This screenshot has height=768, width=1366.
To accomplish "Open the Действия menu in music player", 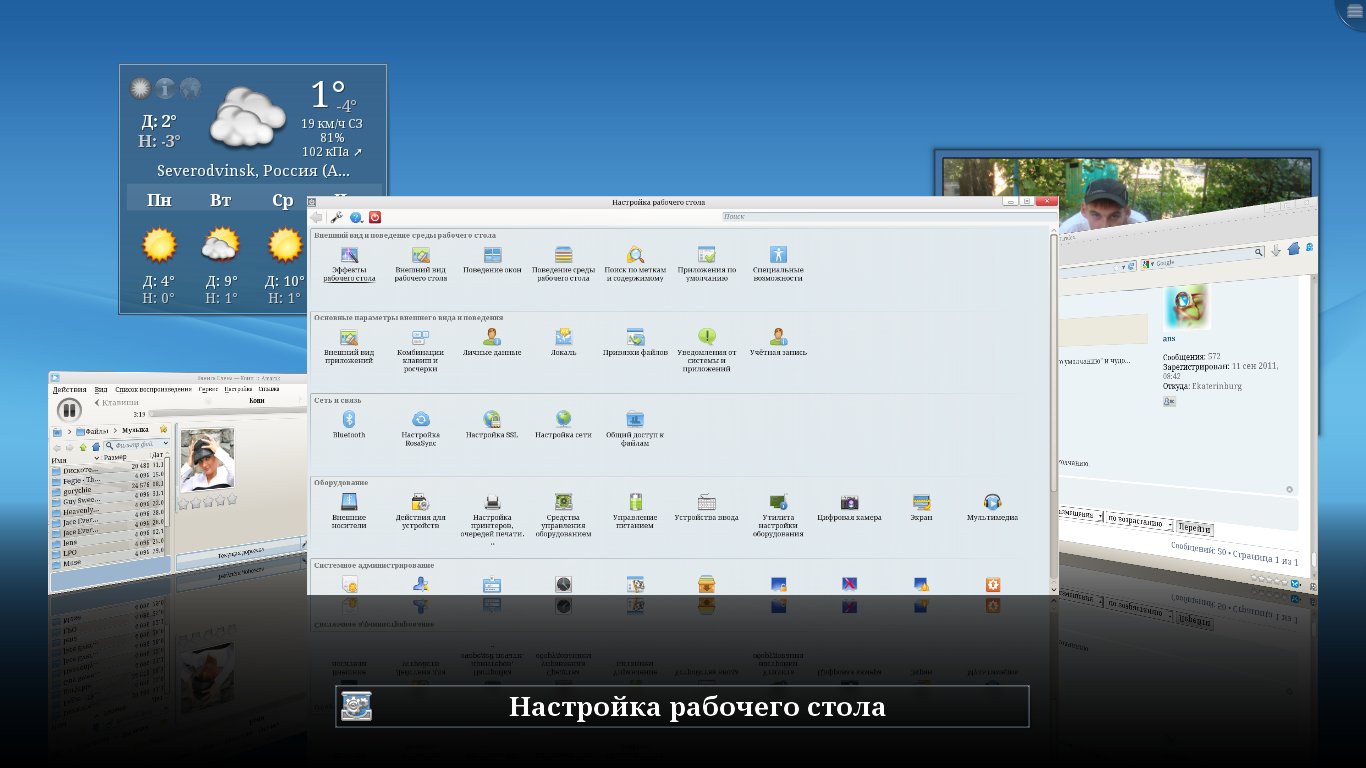I will (x=69, y=389).
